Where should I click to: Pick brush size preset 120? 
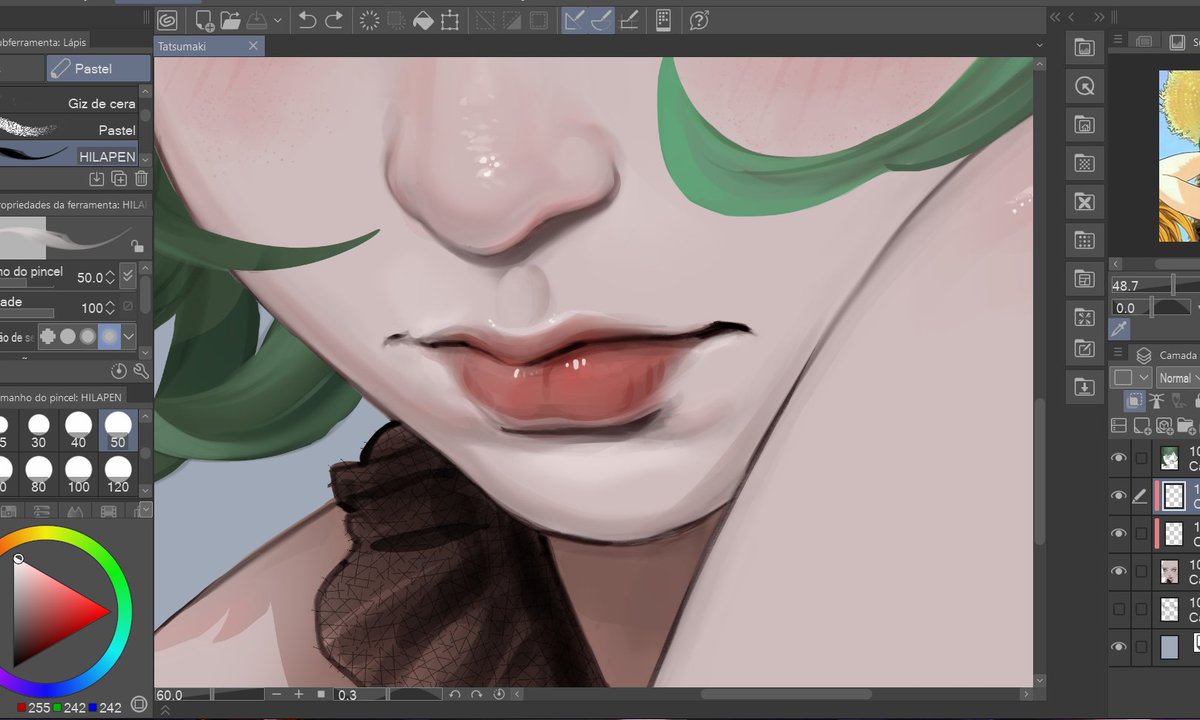(118, 474)
